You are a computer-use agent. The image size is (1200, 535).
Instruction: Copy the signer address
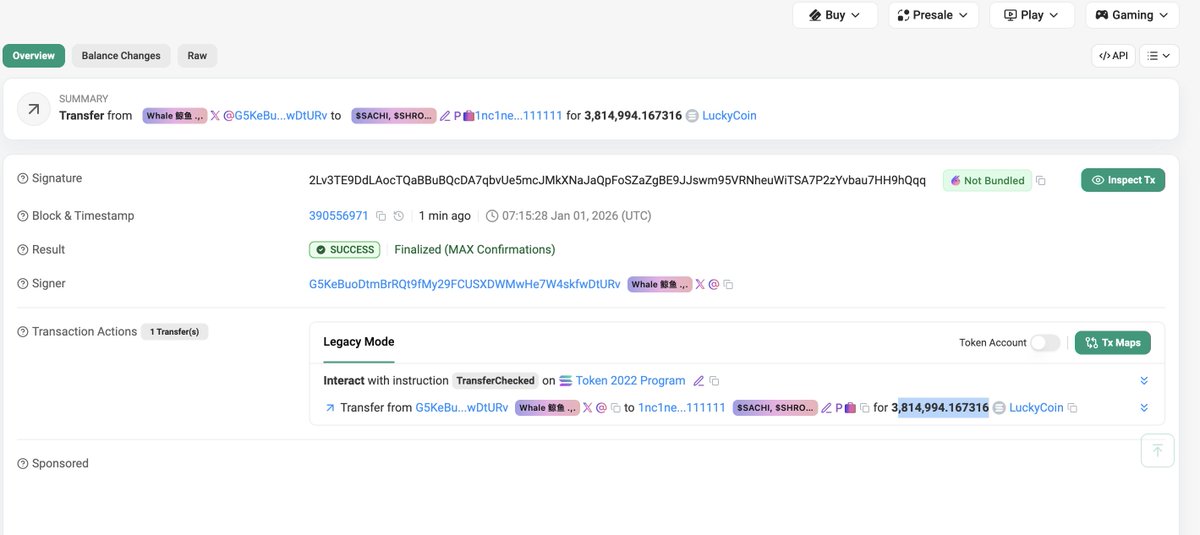point(728,285)
